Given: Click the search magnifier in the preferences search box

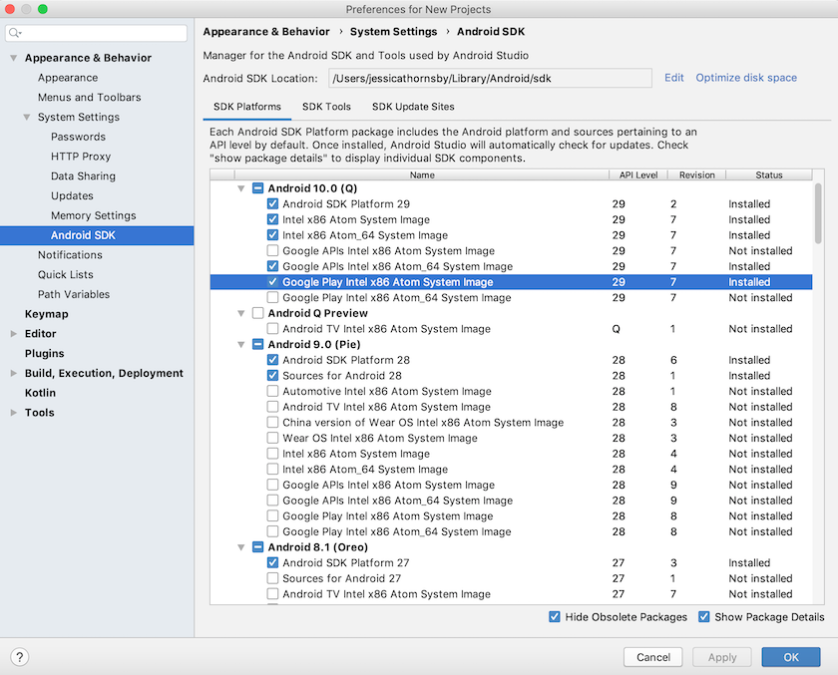Looking at the screenshot, I should [12, 32].
